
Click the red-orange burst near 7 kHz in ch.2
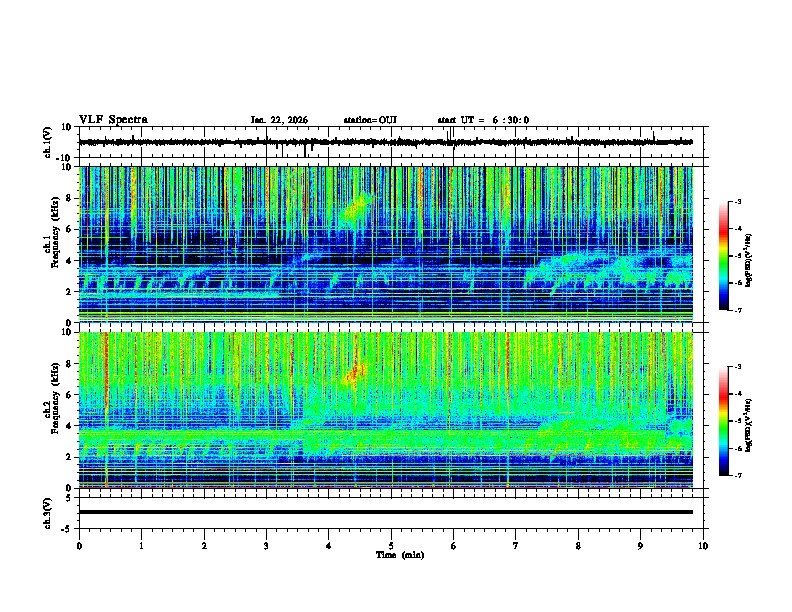[355, 374]
